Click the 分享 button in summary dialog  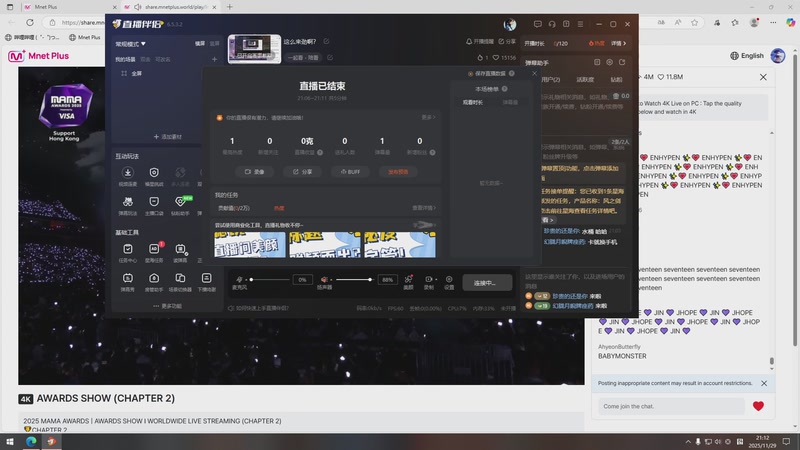(x=303, y=172)
